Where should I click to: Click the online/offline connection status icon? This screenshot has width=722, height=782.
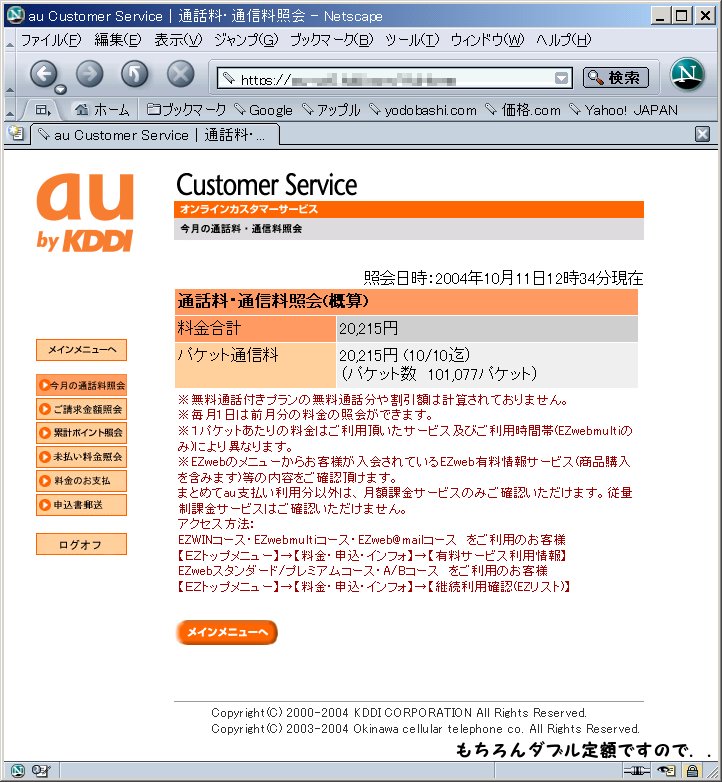tap(637, 771)
